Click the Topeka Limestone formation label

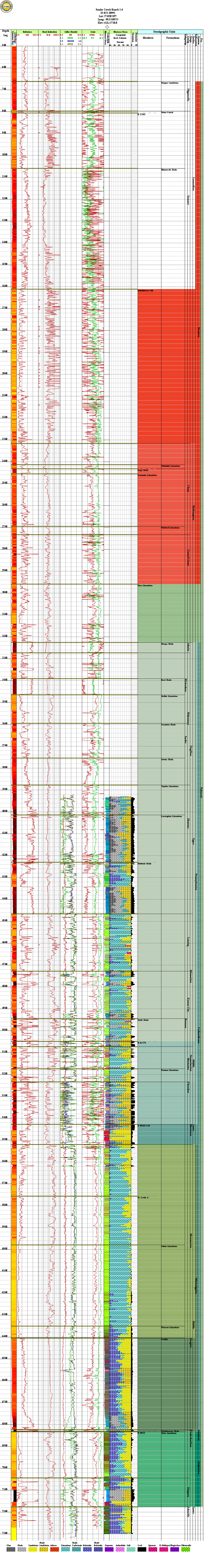pos(170,786)
